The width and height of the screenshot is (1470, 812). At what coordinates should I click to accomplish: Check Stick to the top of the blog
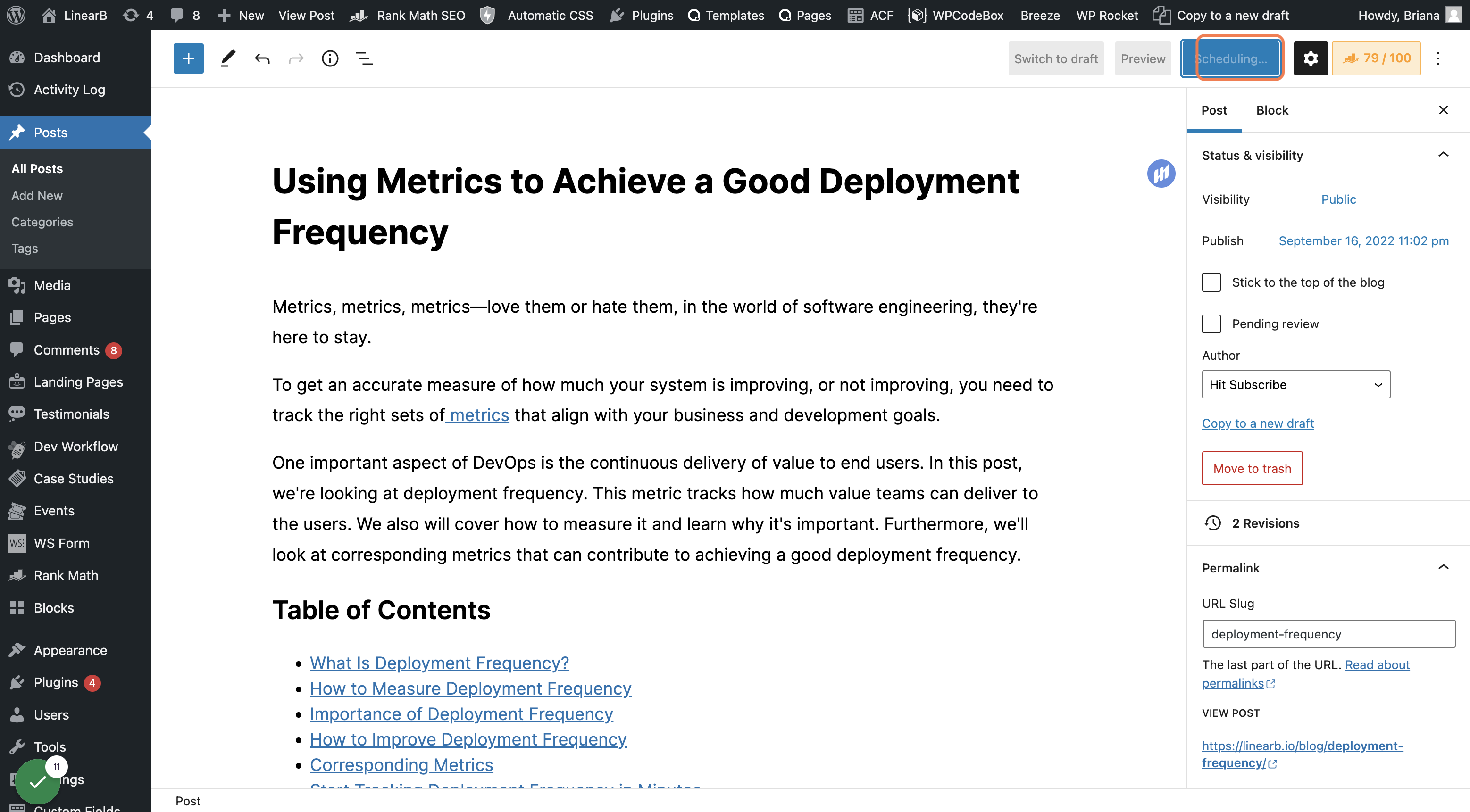[1211, 282]
